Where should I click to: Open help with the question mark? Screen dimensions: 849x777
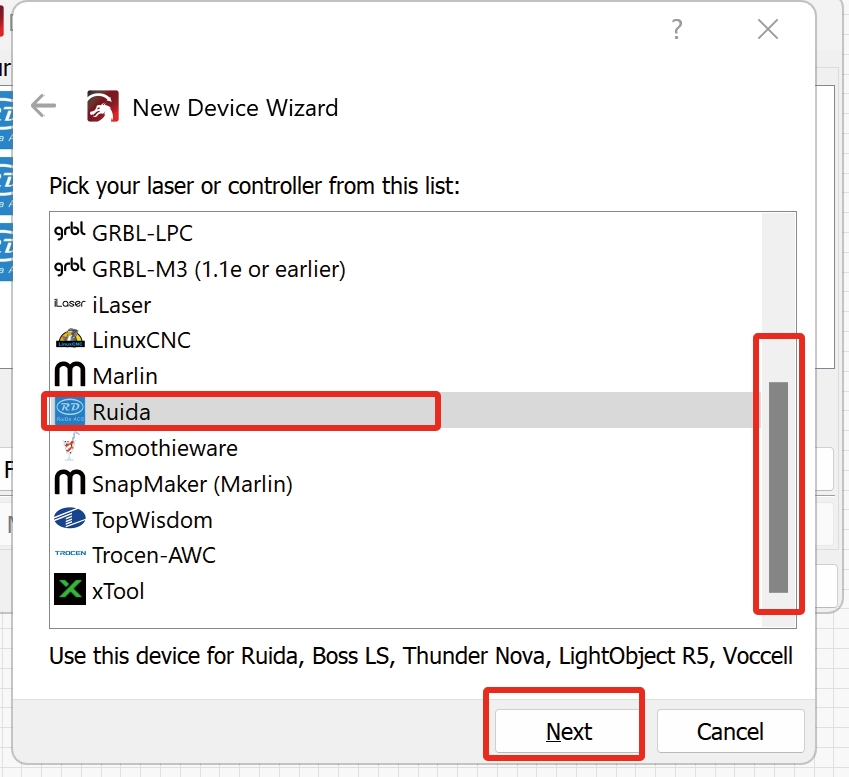point(676,29)
